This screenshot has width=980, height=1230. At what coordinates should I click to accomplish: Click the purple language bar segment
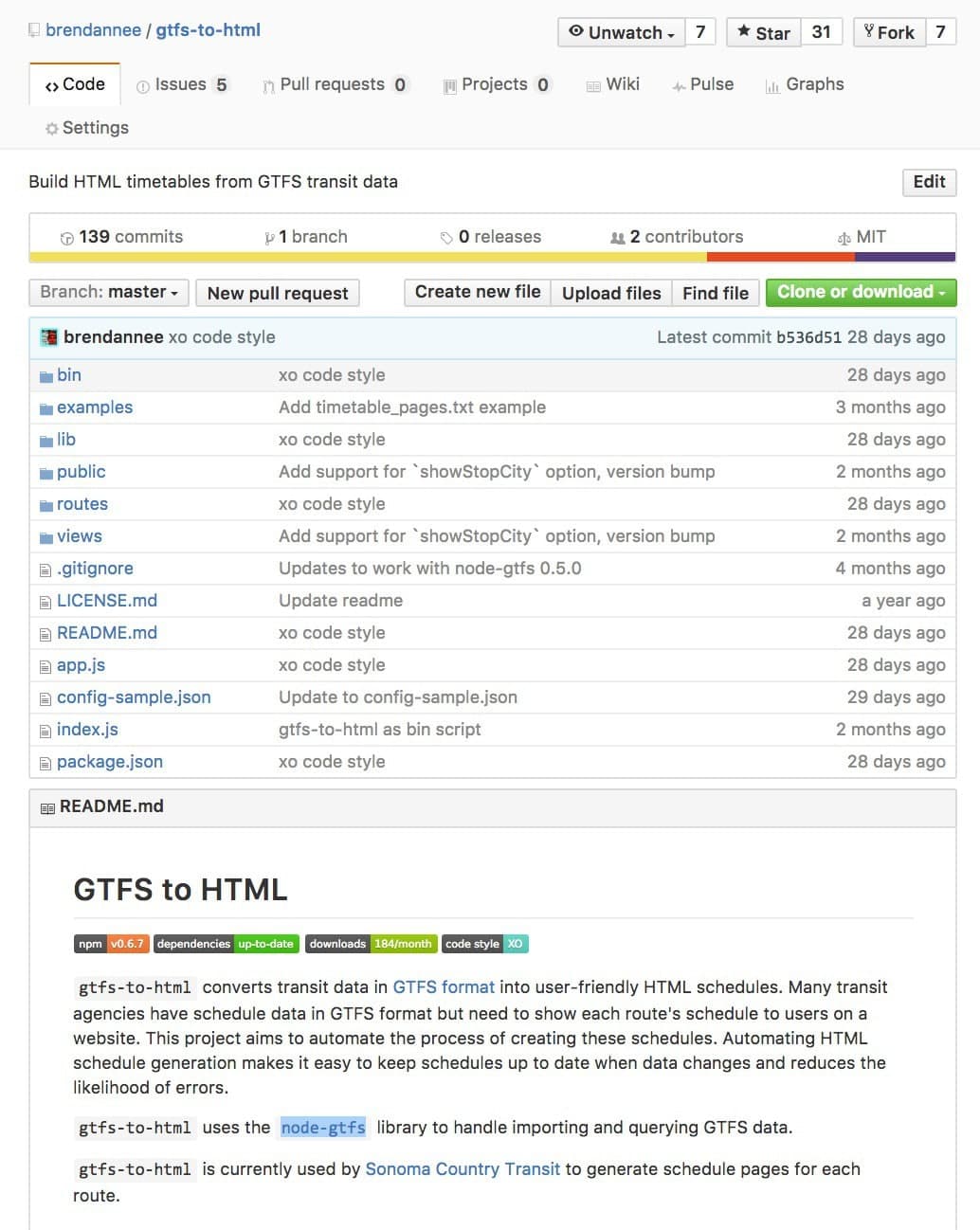905,257
